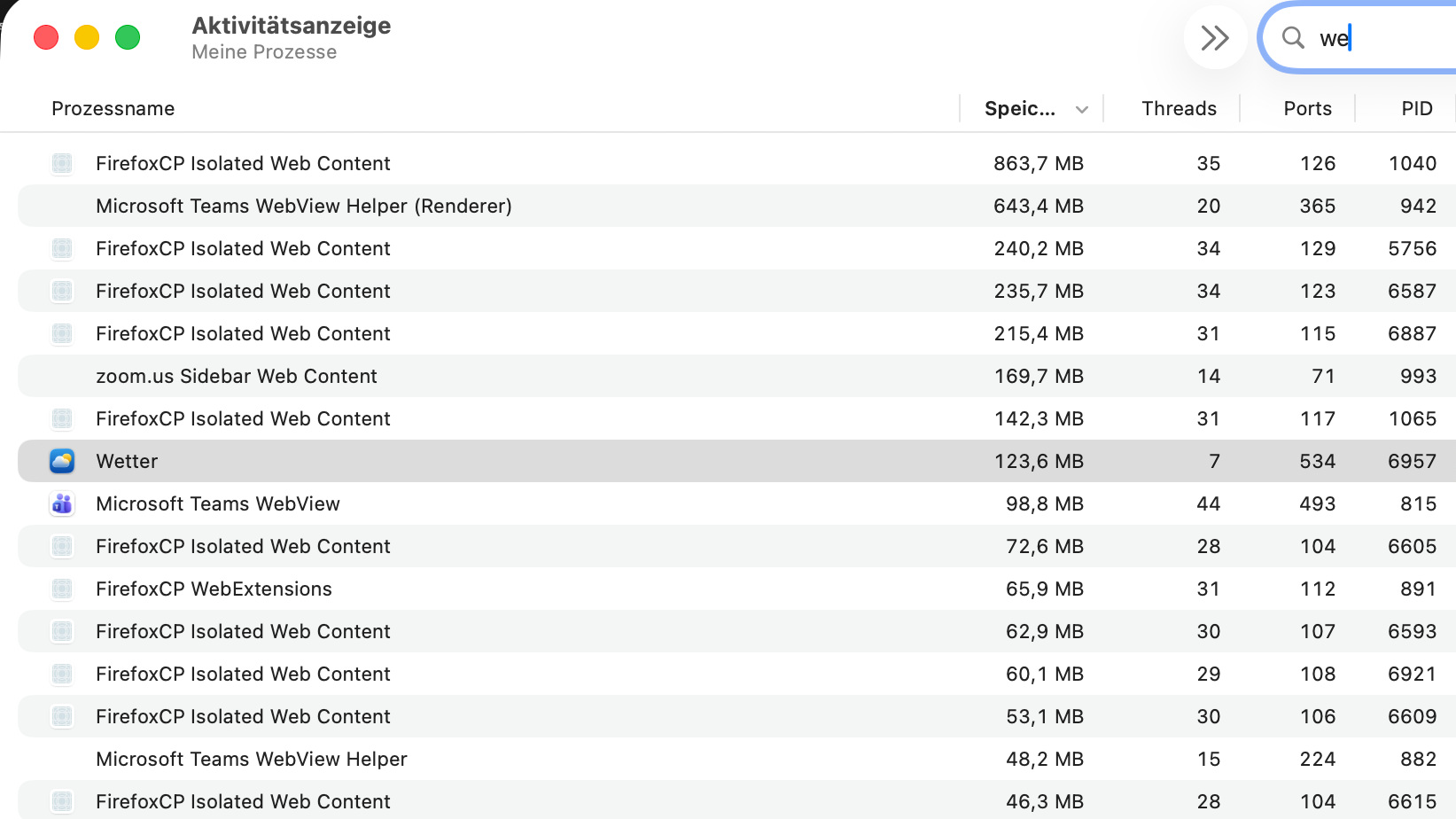The image size is (1456, 819).
Task: Click the memory value "46,3 MB"
Action: point(1045,801)
